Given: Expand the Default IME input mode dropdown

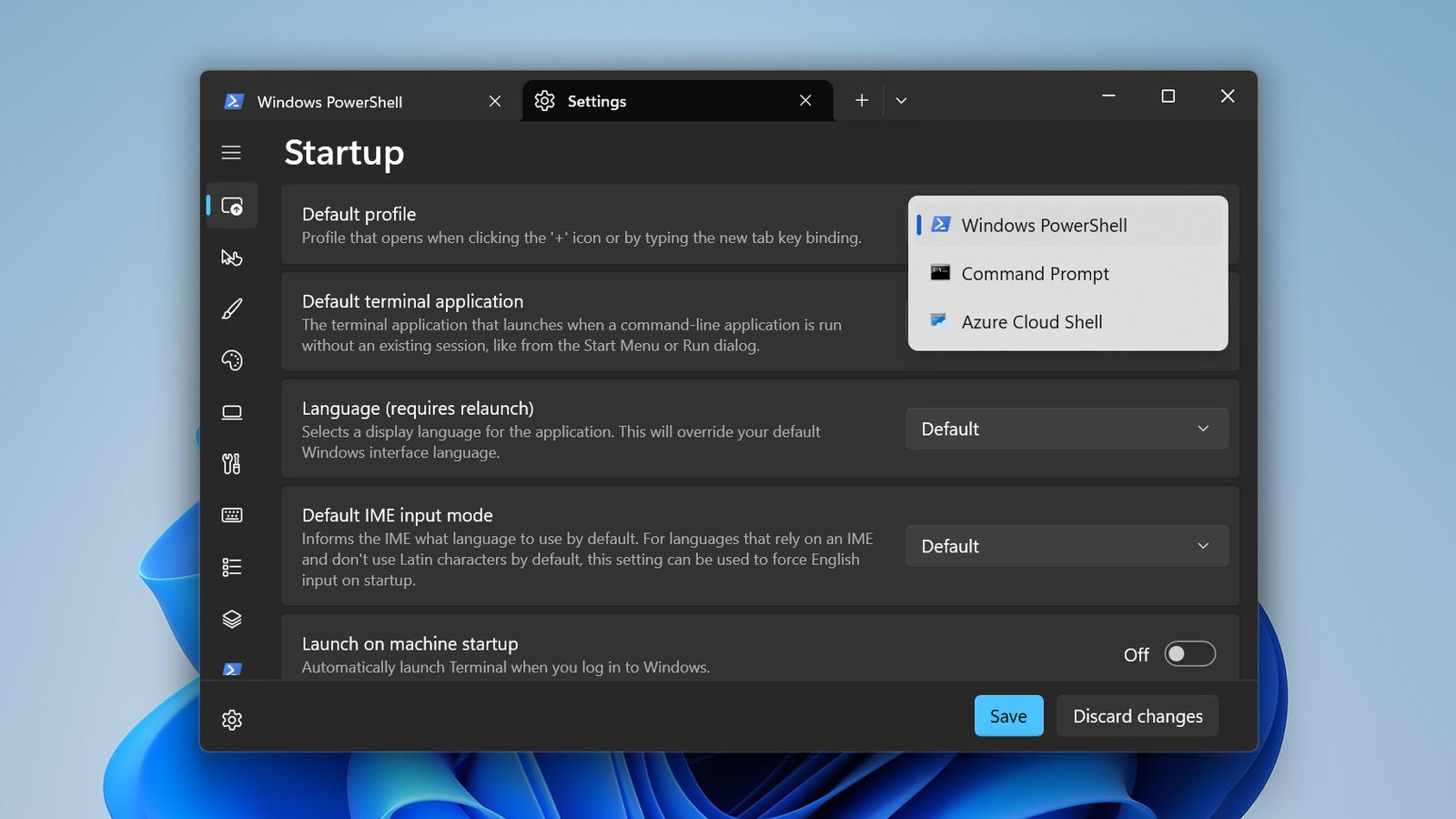Looking at the screenshot, I should click(x=1066, y=546).
